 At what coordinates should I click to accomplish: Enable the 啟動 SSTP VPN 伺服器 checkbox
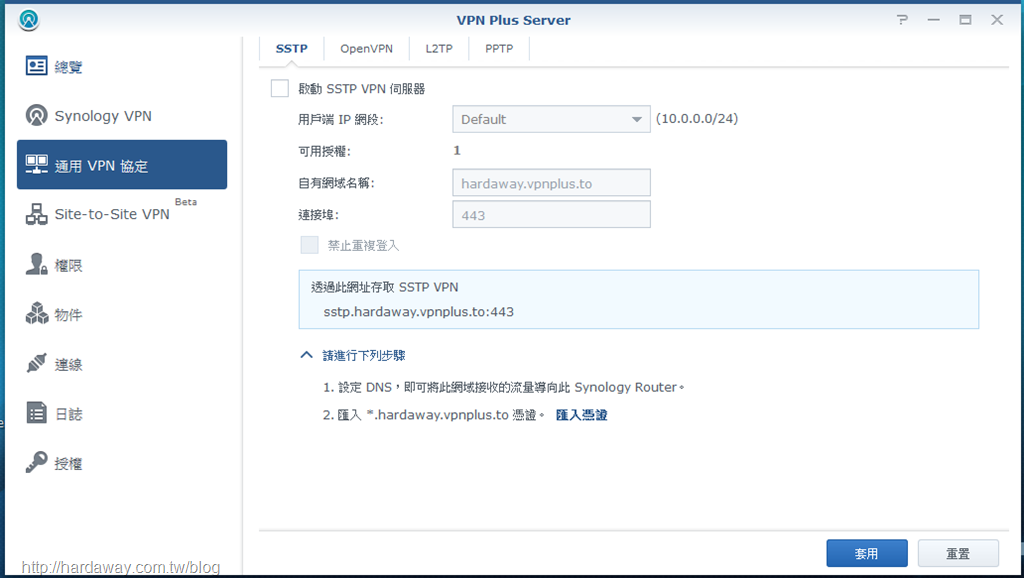(x=280, y=88)
